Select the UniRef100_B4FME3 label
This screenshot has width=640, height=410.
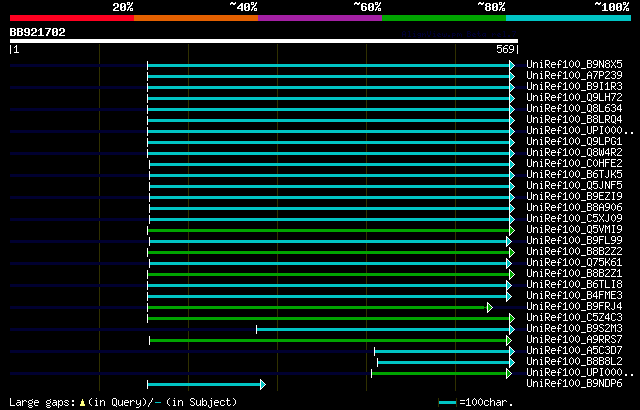pyautogui.click(x=574, y=296)
